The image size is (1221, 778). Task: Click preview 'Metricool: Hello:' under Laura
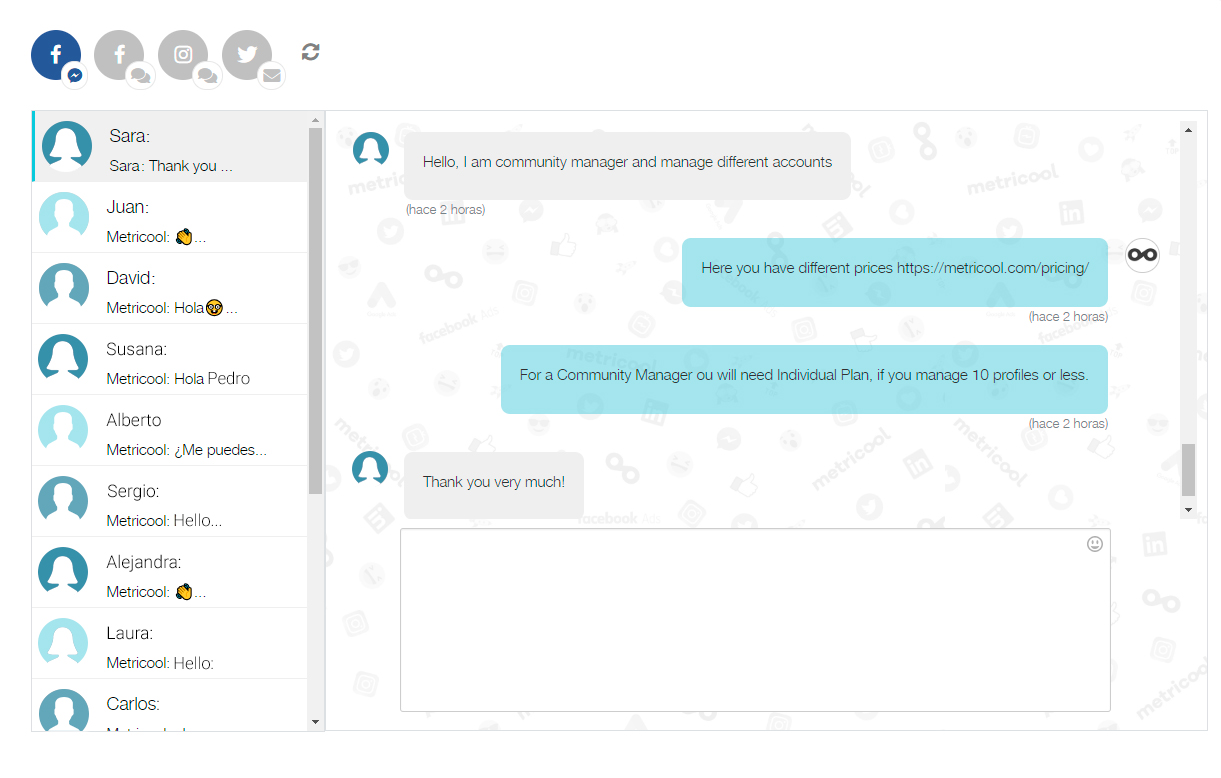[160, 663]
